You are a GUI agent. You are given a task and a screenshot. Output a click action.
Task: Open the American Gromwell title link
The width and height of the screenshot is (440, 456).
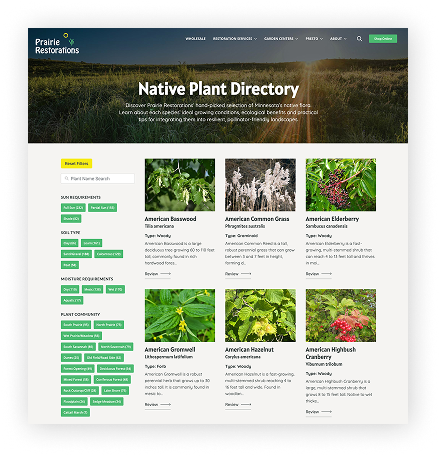point(170,350)
